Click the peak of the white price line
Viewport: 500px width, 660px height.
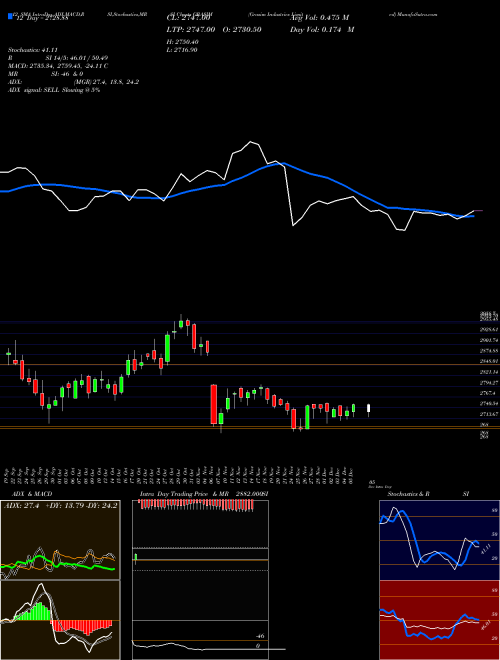[251, 142]
